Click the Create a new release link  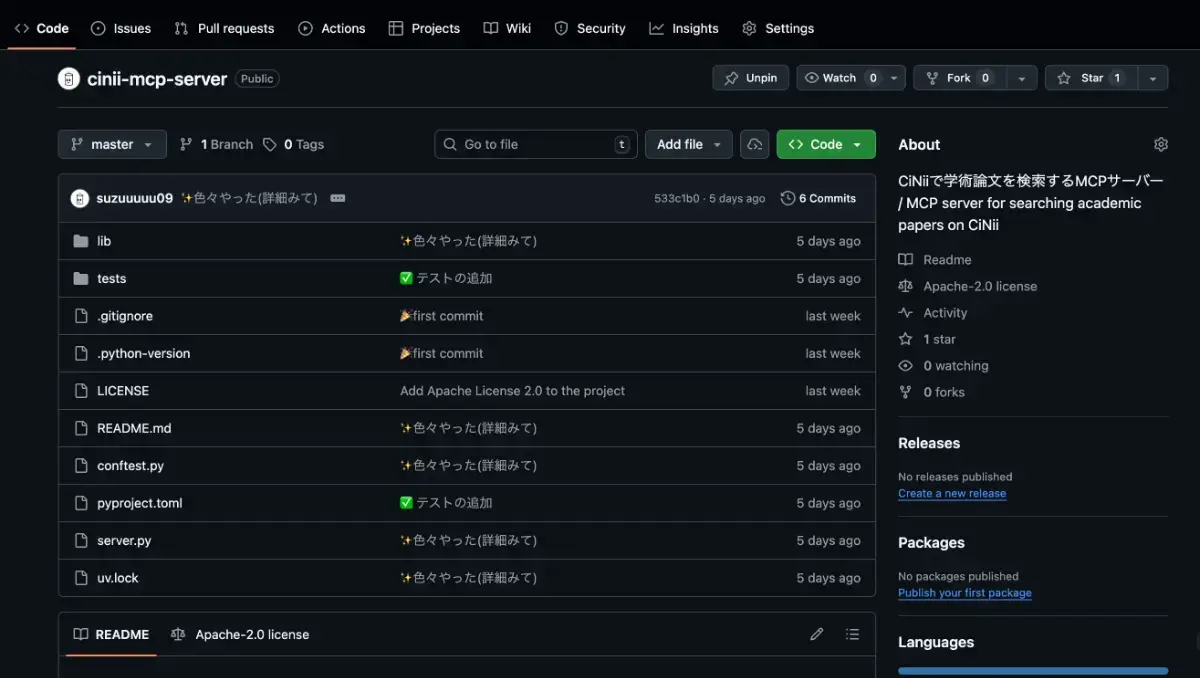pos(952,492)
